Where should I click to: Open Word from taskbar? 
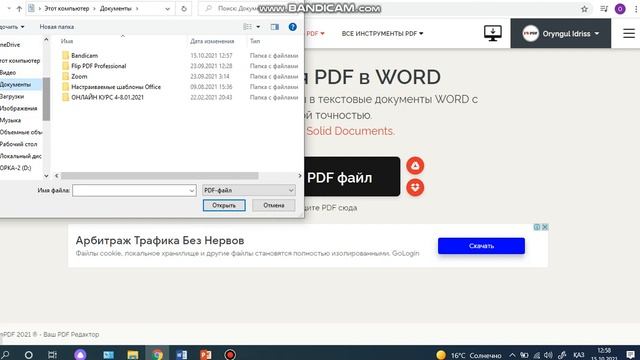pos(182,355)
